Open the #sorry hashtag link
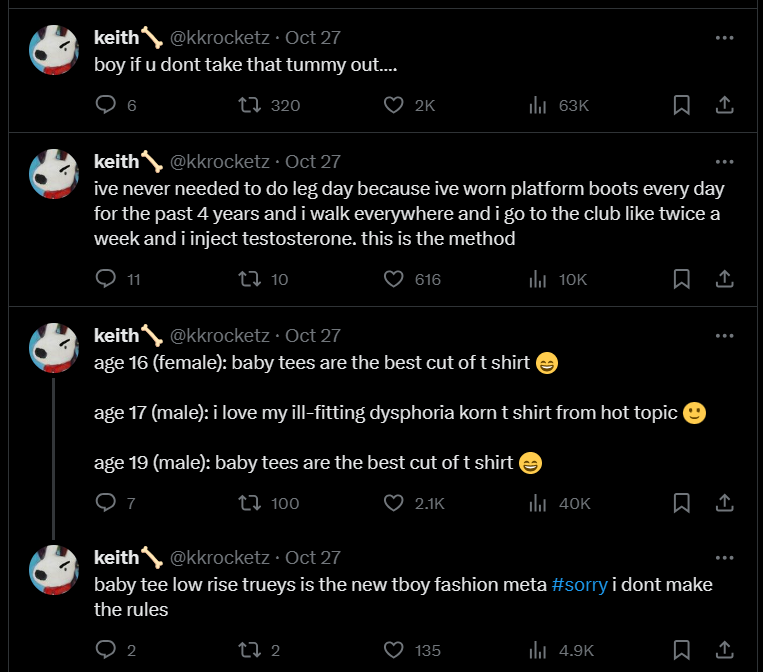Viewport: 763px width, 672px height. pos(580,584)
